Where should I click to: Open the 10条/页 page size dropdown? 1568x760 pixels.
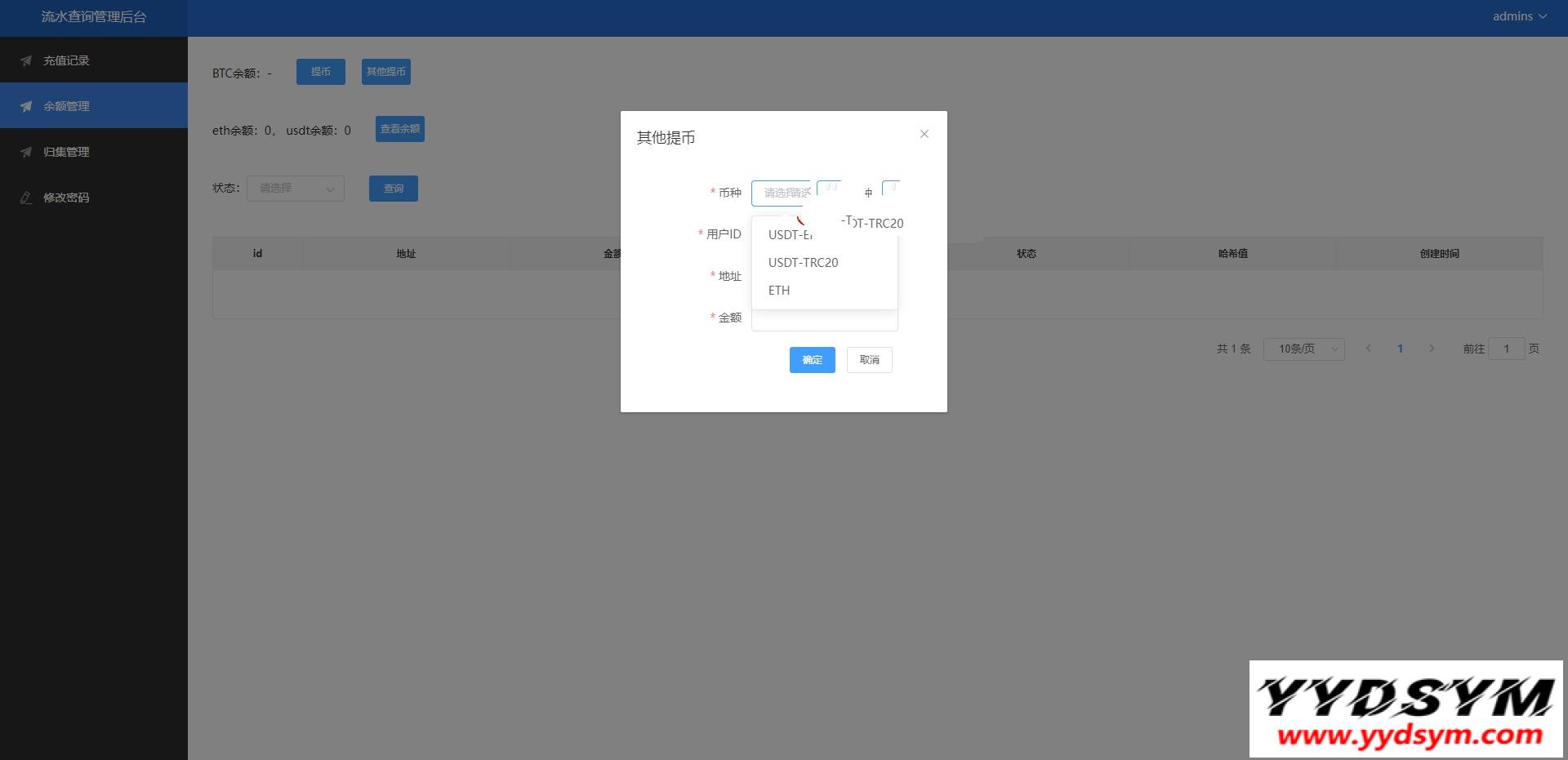point(1303,349)
